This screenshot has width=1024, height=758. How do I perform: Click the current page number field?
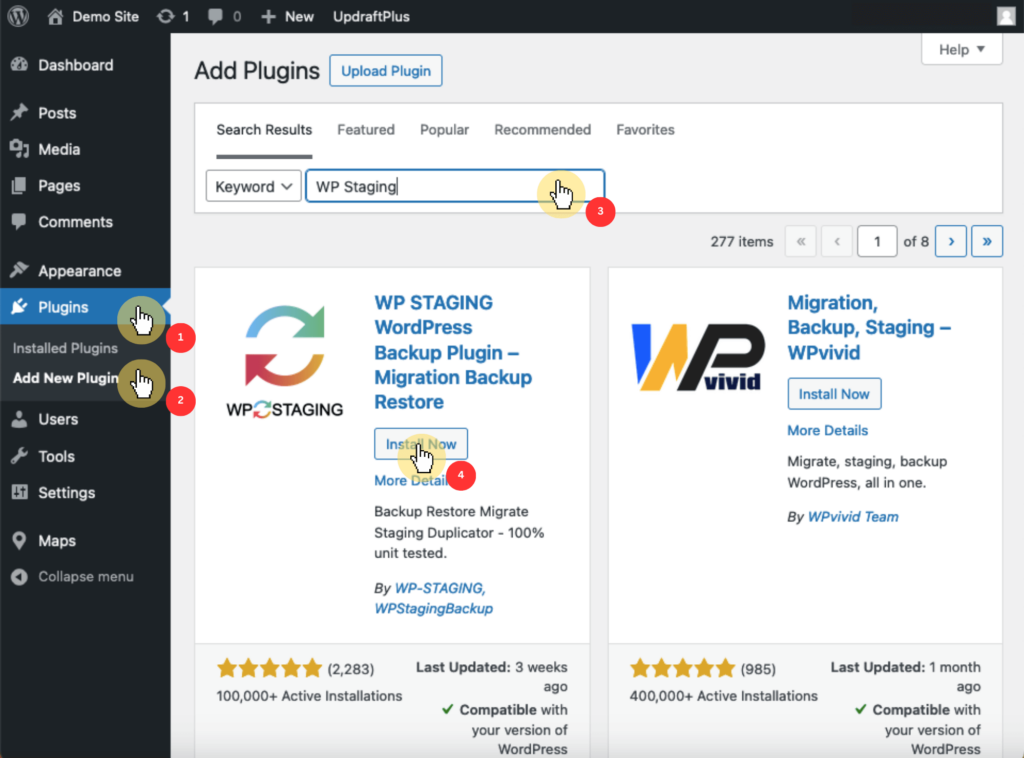pos(877,242)
